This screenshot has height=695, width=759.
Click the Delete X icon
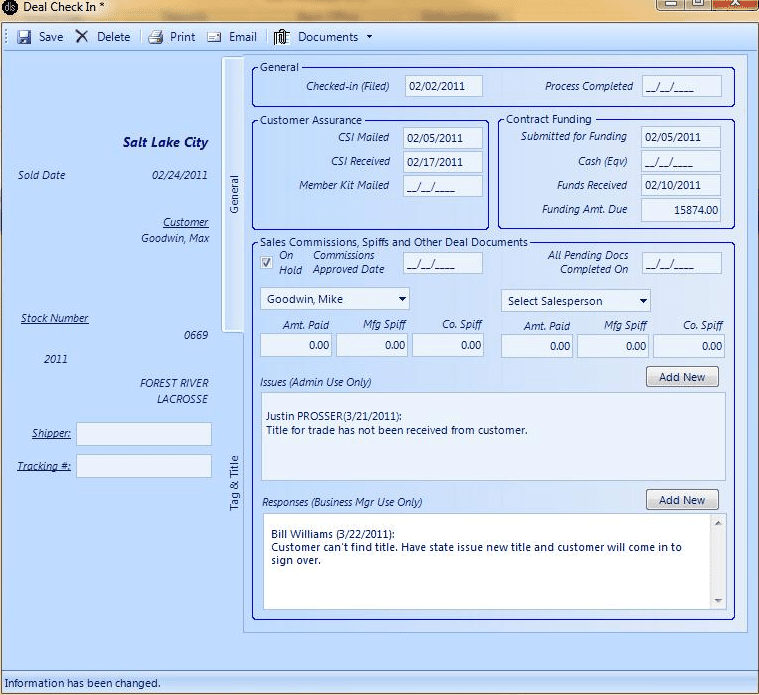[x=82, y=36]
